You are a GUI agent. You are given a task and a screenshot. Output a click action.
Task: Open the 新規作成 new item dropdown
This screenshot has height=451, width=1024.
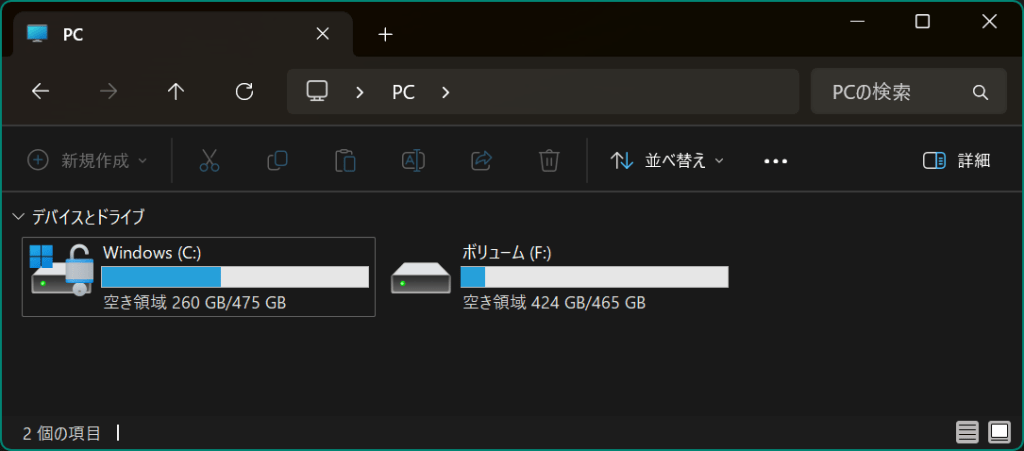(87, 160)
